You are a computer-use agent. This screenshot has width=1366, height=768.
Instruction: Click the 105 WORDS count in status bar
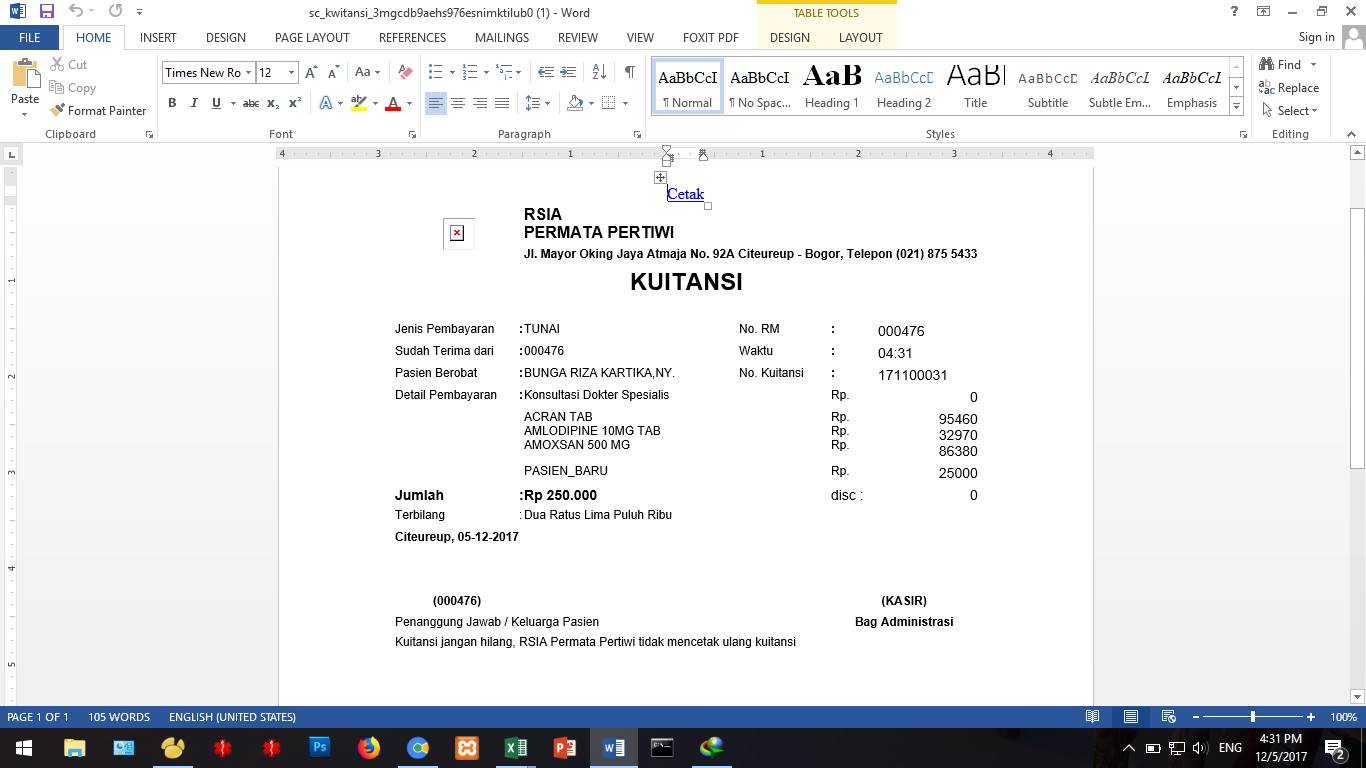click(x=118, y=717)
